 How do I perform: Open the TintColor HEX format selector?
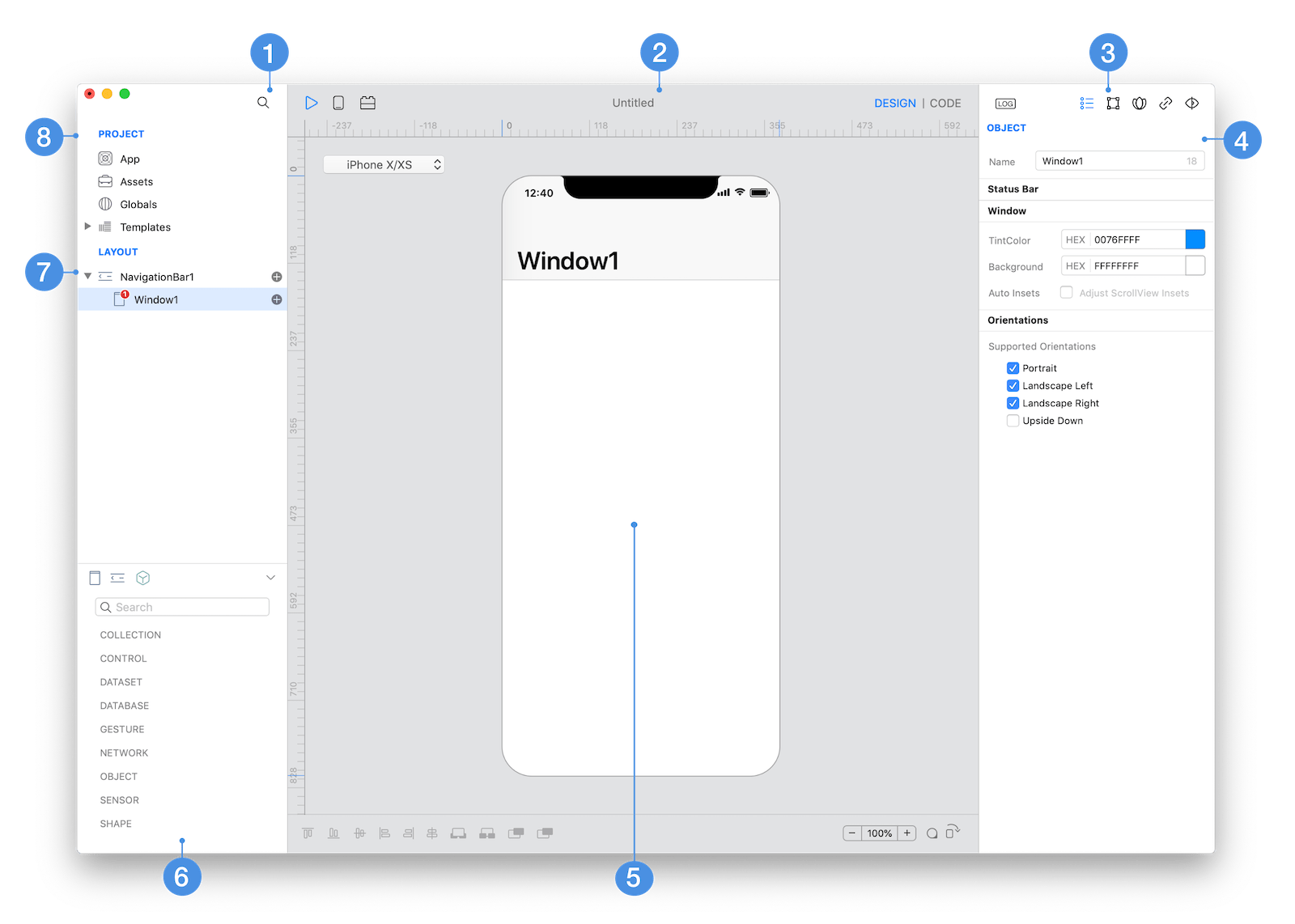pos(1076,239)
